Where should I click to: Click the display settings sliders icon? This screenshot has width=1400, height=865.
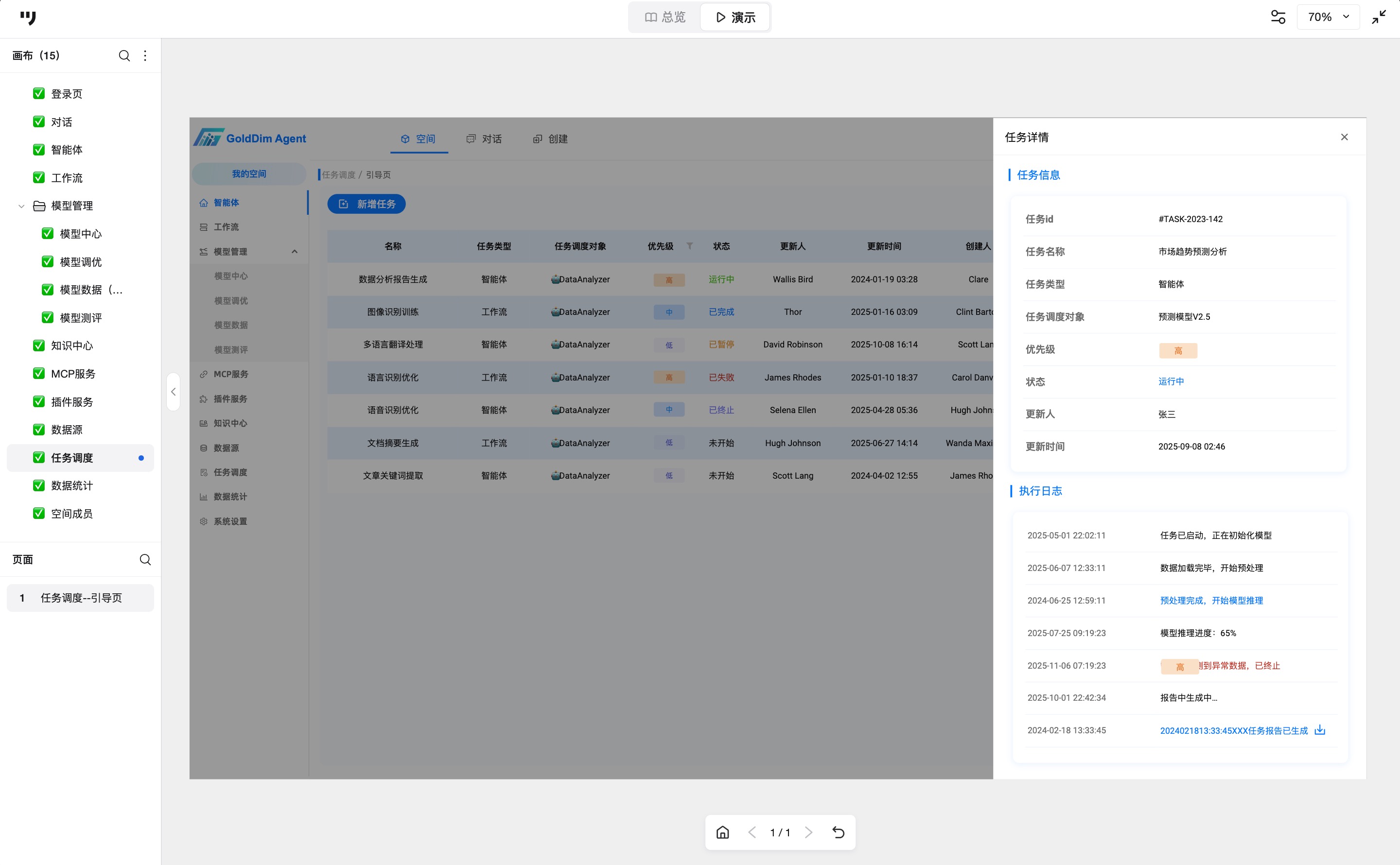pyautogui.click(x=1277, y=17)
